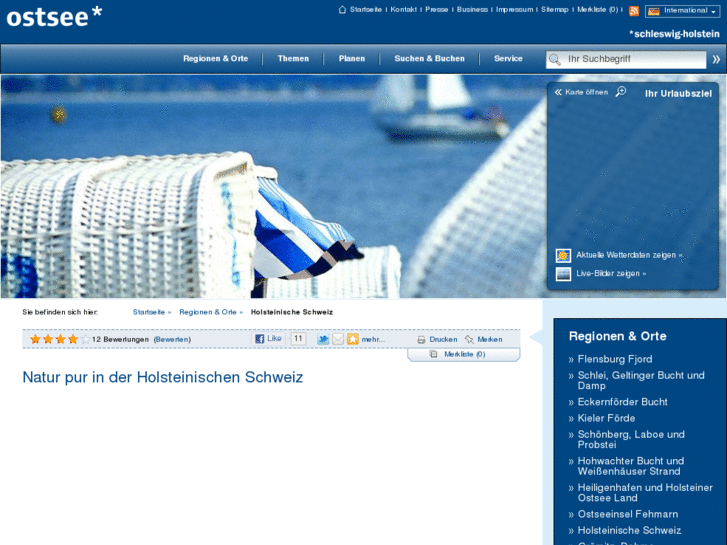Image resolution: width=727 pixels, height=545 pixels.
Task: Click Live-Bilder zeigen link
Action: 611,274
